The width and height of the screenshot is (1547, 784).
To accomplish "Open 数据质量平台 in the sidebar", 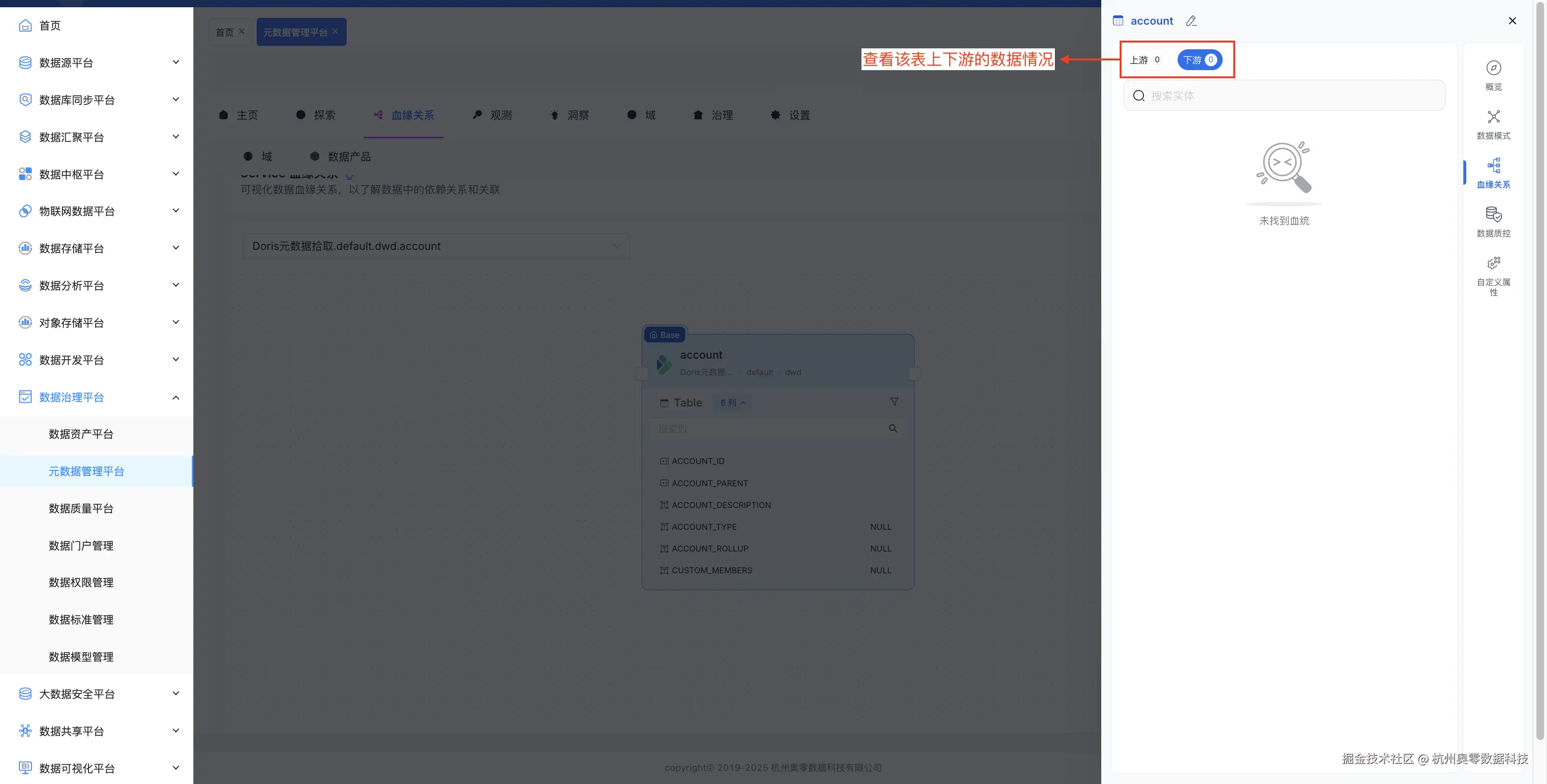I will coord(80,508).
